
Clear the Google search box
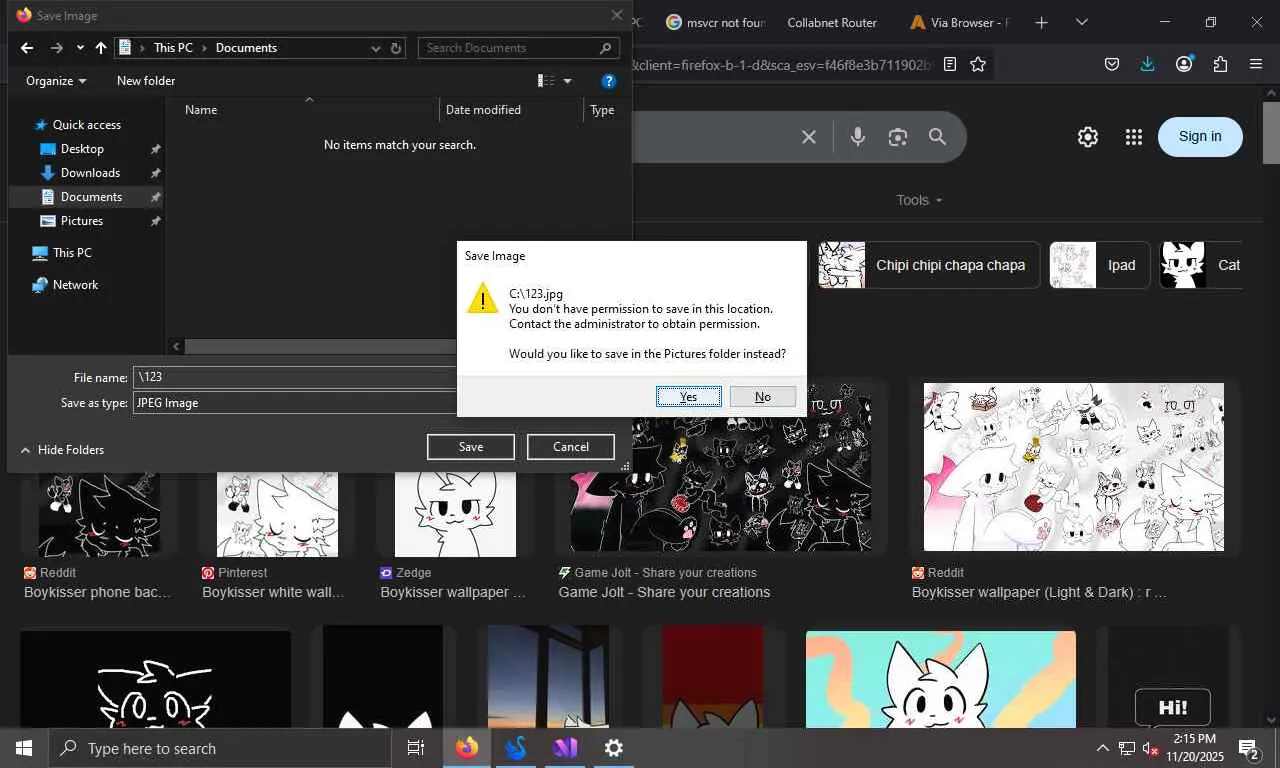[809, 137]
